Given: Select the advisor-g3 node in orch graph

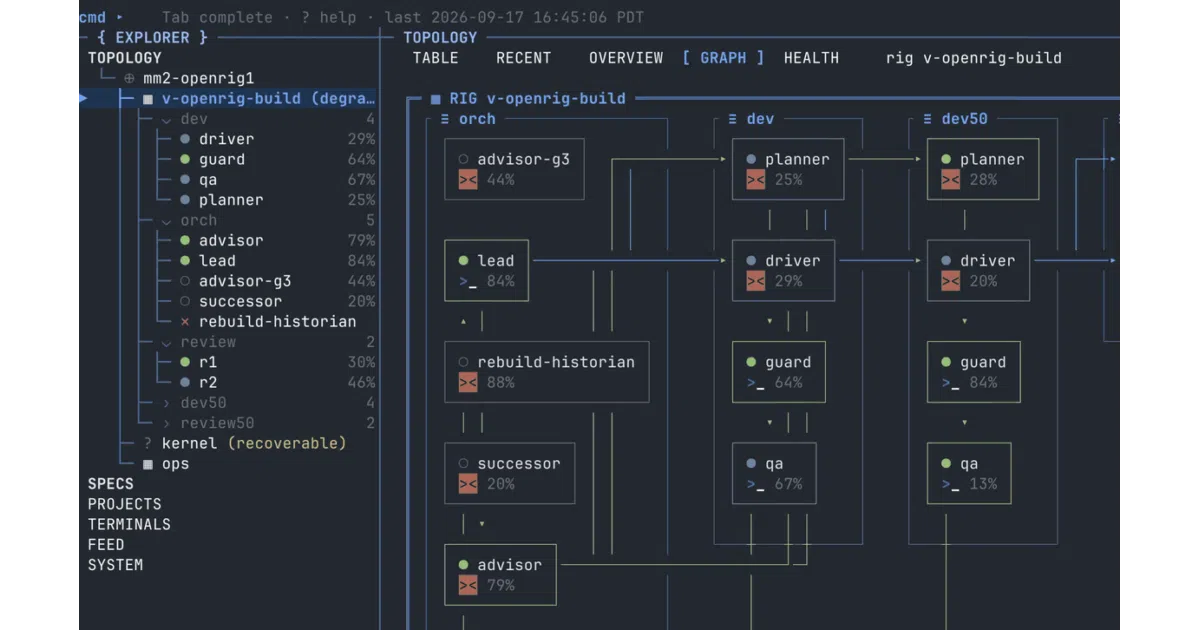Looking at the screenshot, I should point(514,169).
